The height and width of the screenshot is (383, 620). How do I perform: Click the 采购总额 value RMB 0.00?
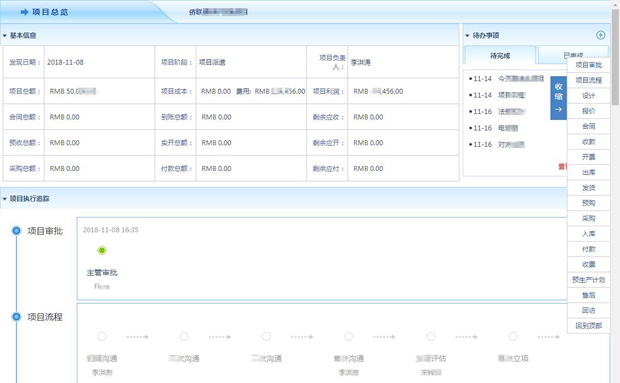coord(64,168)
